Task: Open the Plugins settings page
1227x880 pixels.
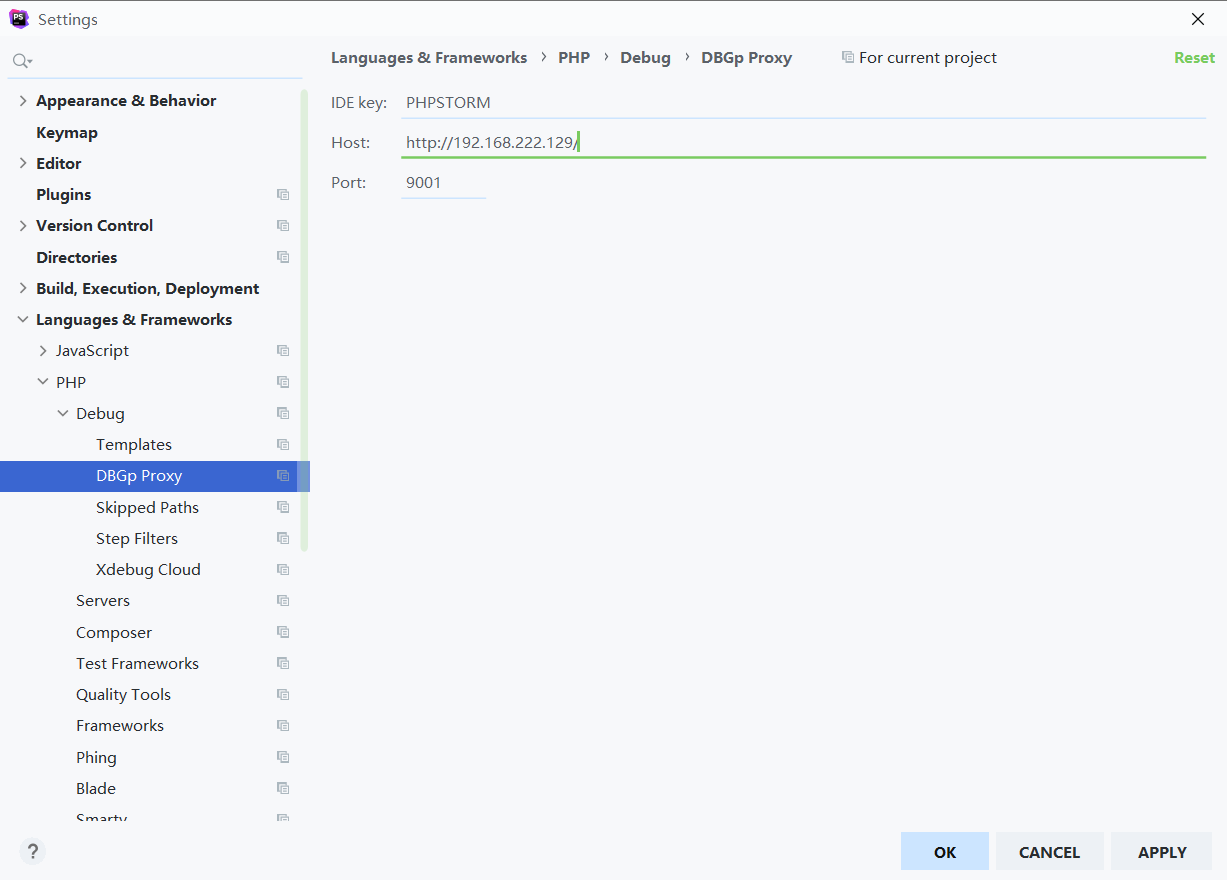Action: coord(64,195)
